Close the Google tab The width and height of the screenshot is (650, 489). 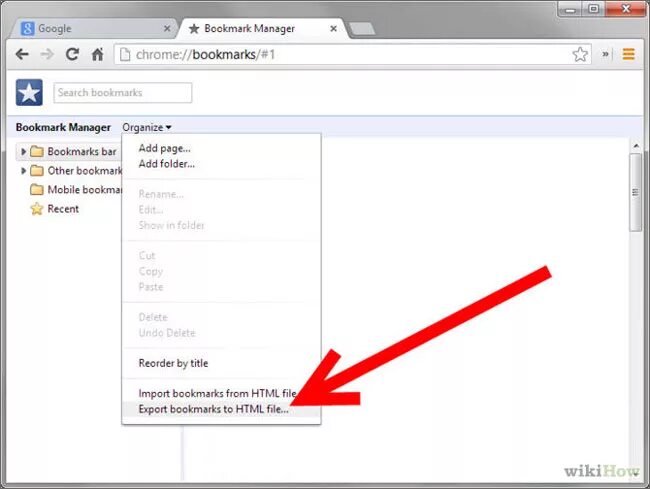[167, 29]
